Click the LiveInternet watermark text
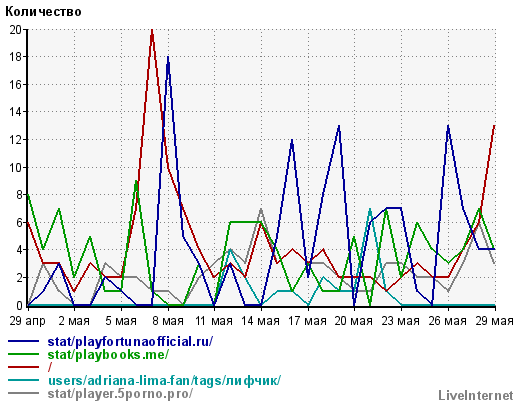The height and width of the screenshot is (405, 520). click(x=476, y=396)
